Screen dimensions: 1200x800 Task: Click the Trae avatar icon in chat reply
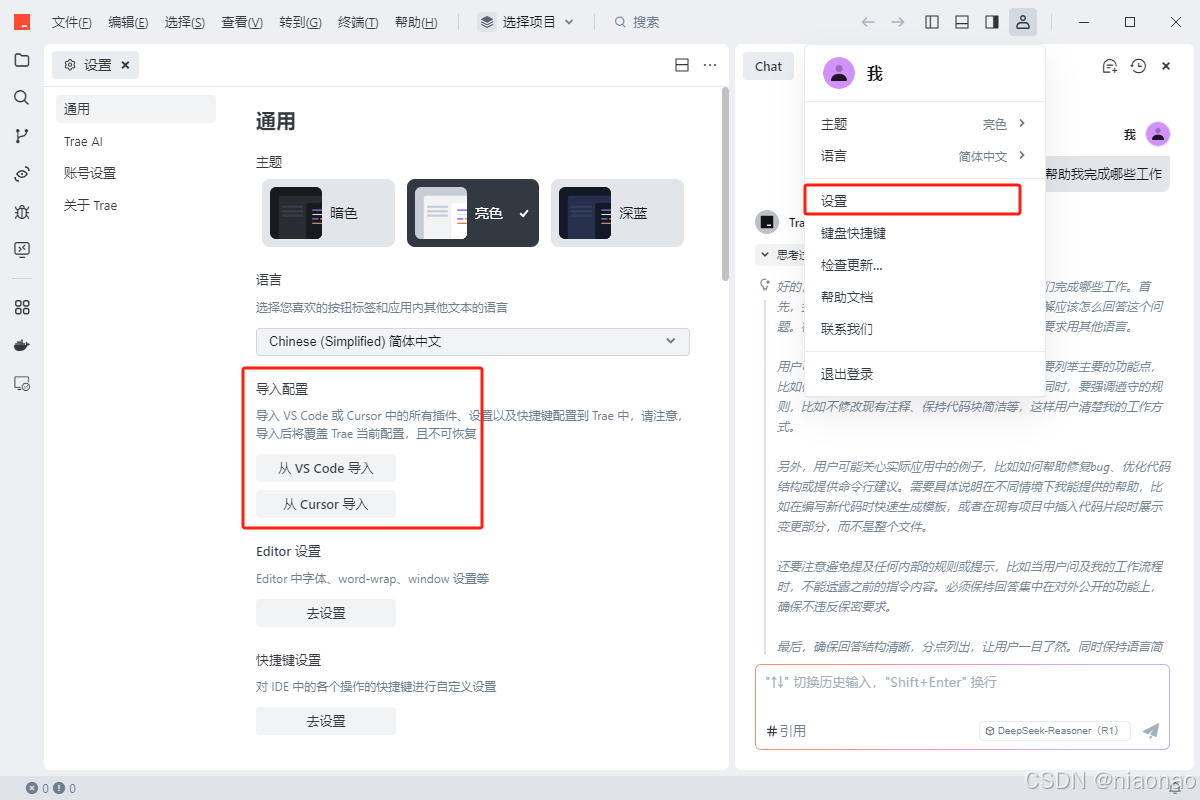click(x=767, y=222)
